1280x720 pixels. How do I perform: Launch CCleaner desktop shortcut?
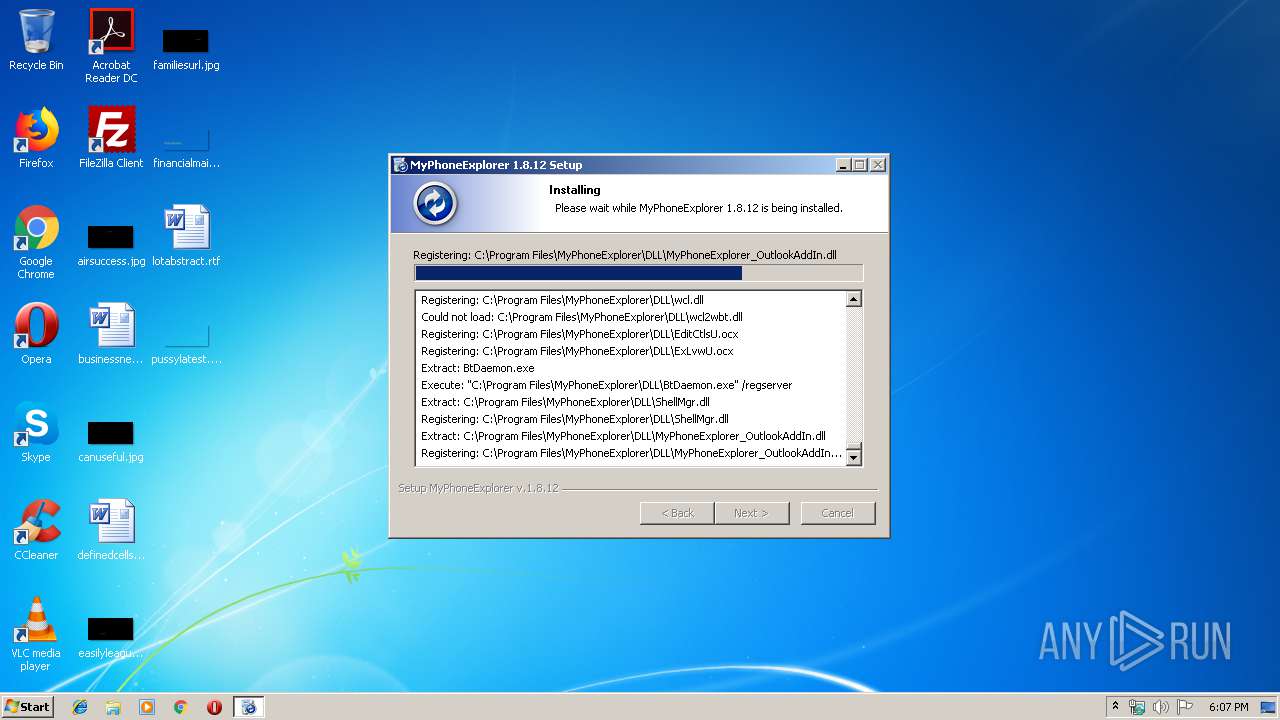(36, 529)
